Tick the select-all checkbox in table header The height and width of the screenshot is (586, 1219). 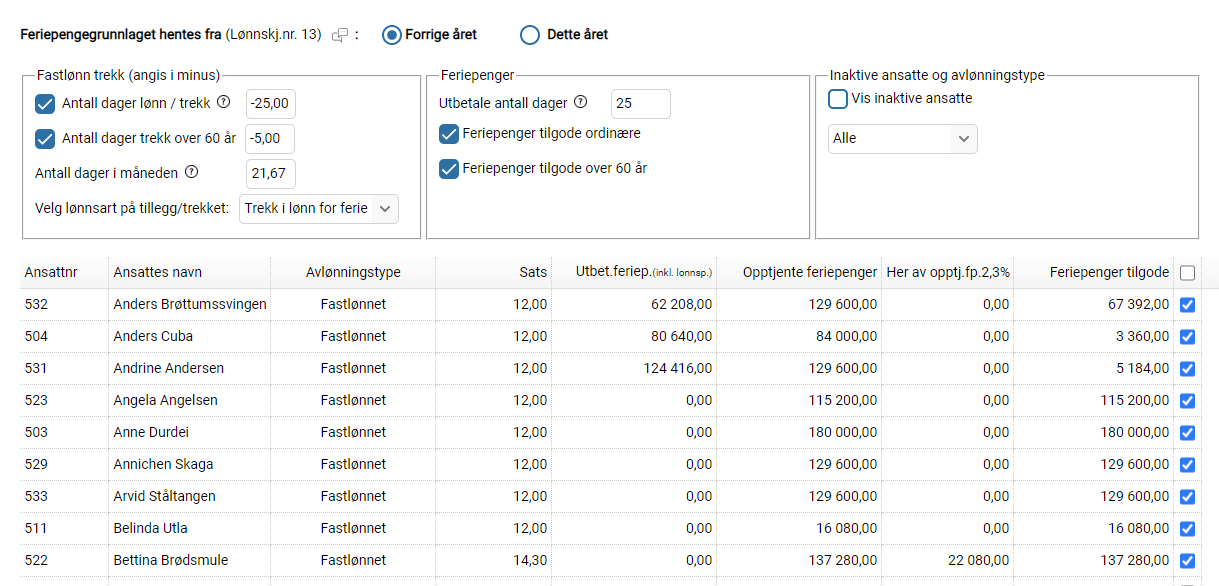[1187, 273]
